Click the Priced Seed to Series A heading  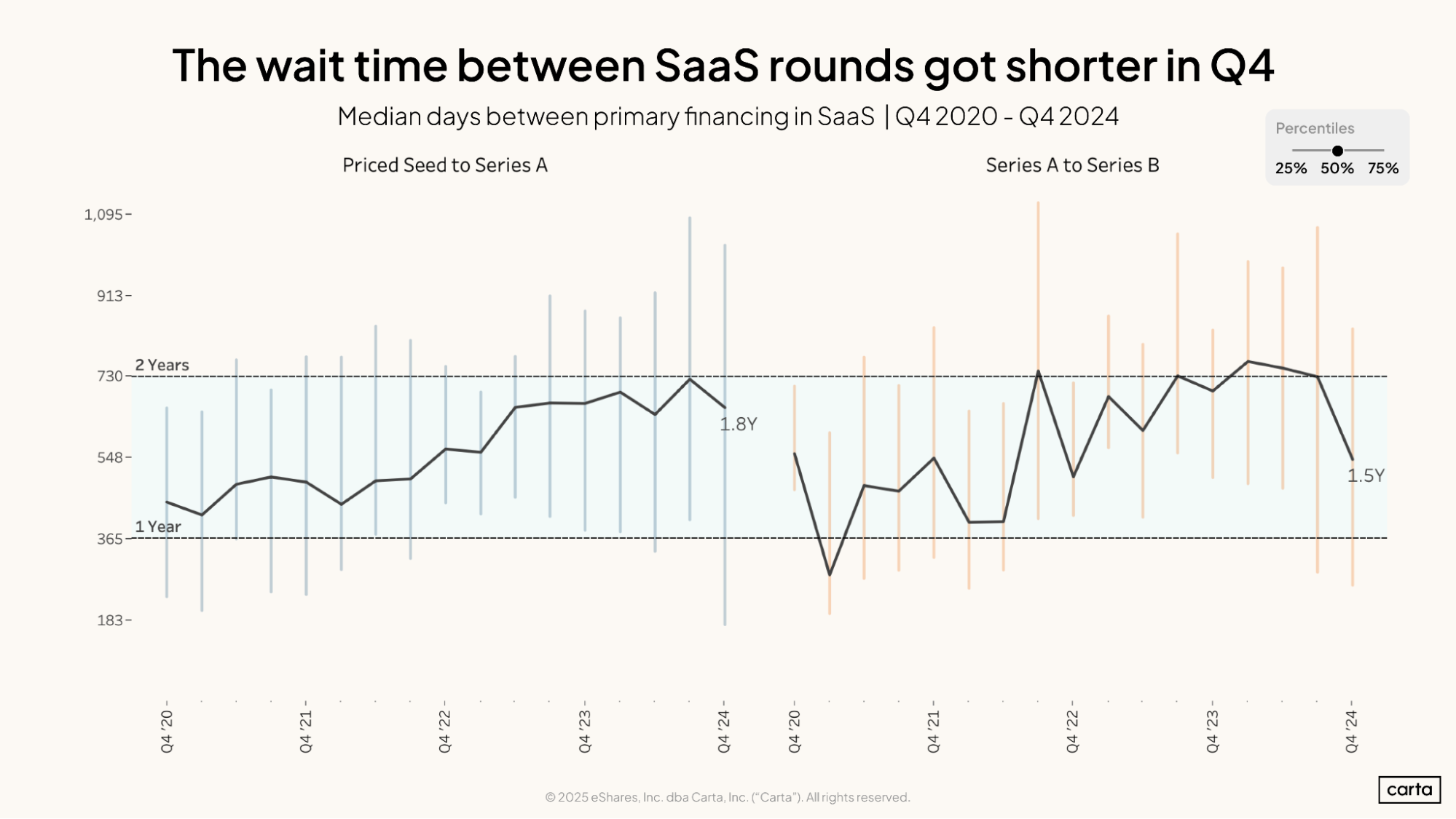[x=444, y=165]
